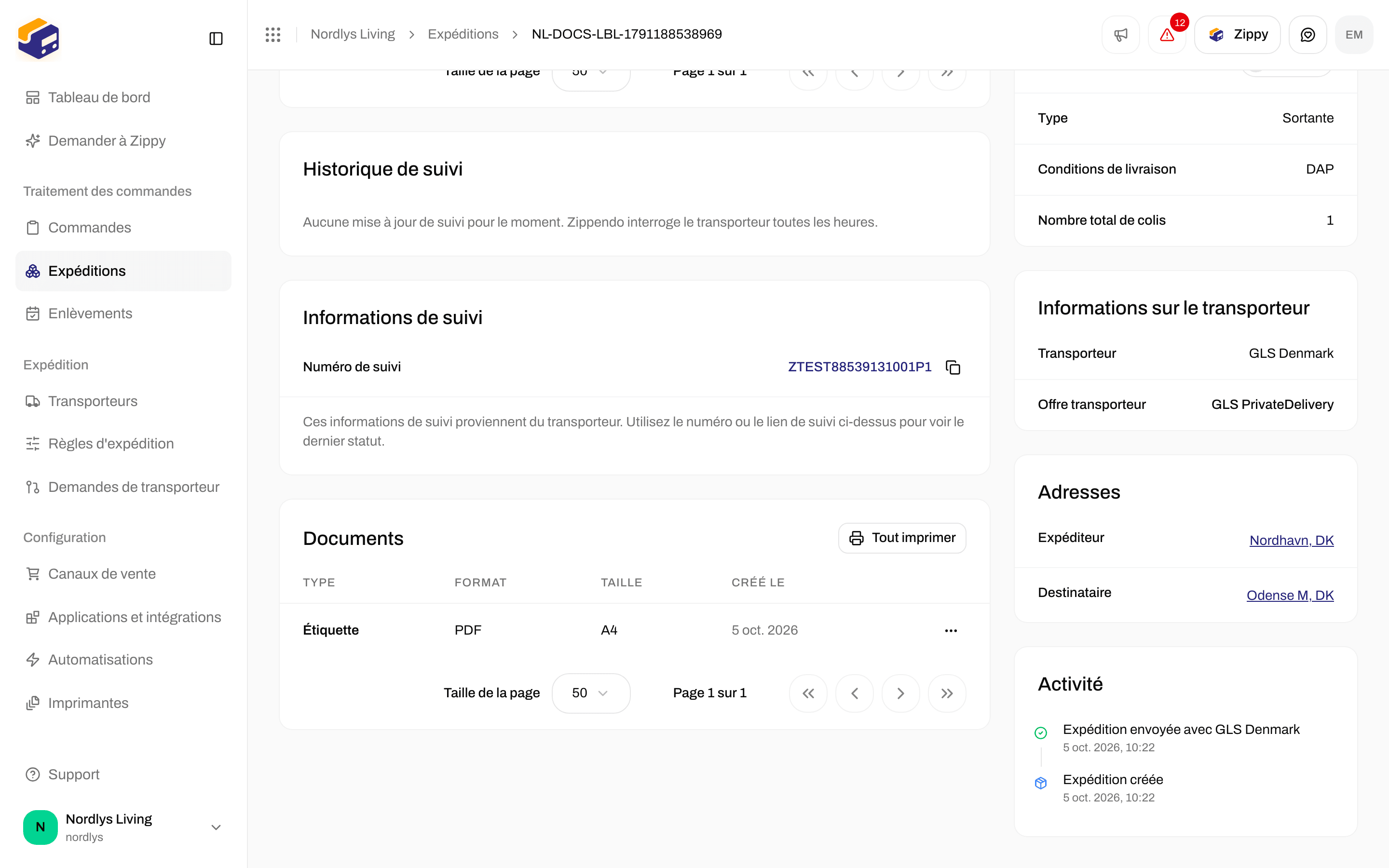The height and width of the screenshot is (868, 1389).
Task: Open Tableau de bord in sidebar
Action: 123,97
